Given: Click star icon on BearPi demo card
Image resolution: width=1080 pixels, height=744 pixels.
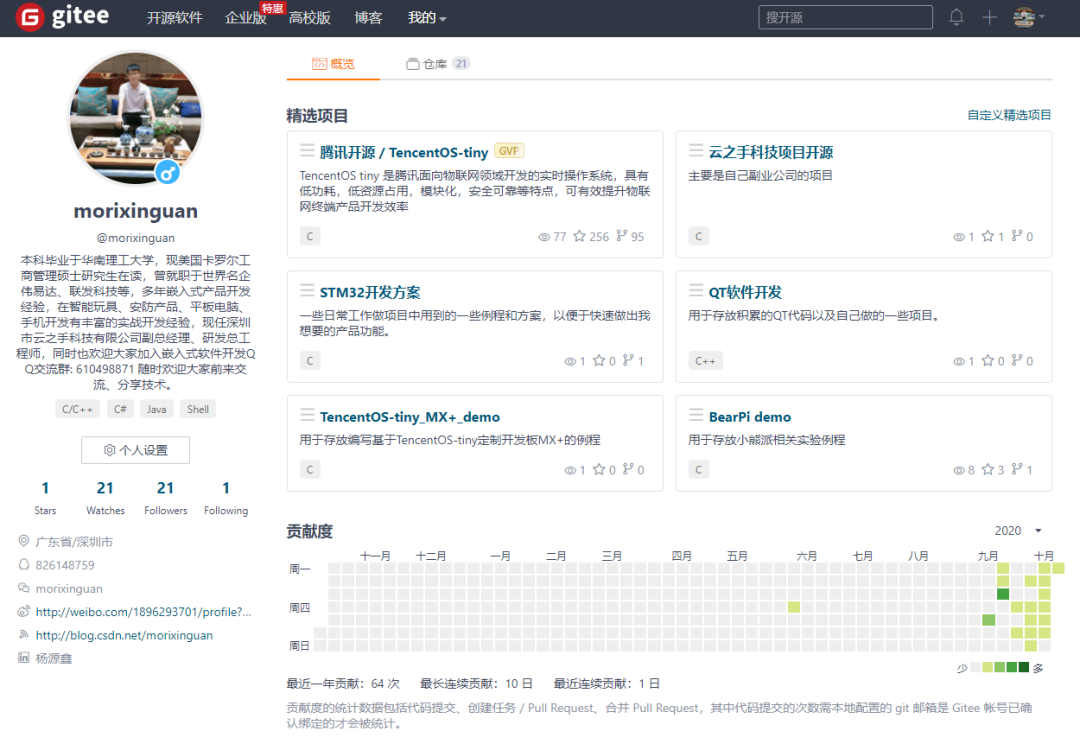Looking at the screenshot, I should 988,469.
